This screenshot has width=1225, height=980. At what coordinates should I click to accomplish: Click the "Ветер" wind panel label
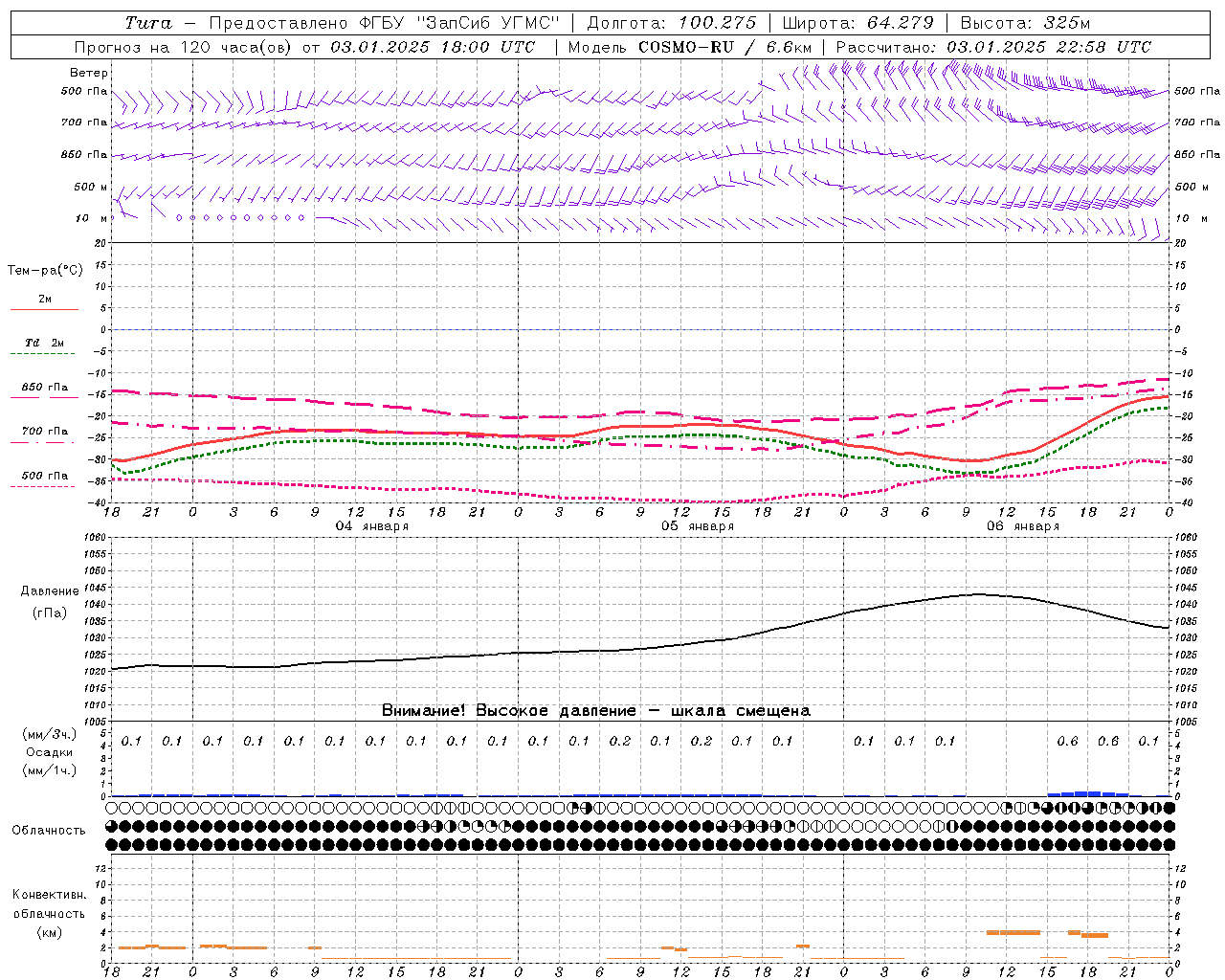click(89, 73)
